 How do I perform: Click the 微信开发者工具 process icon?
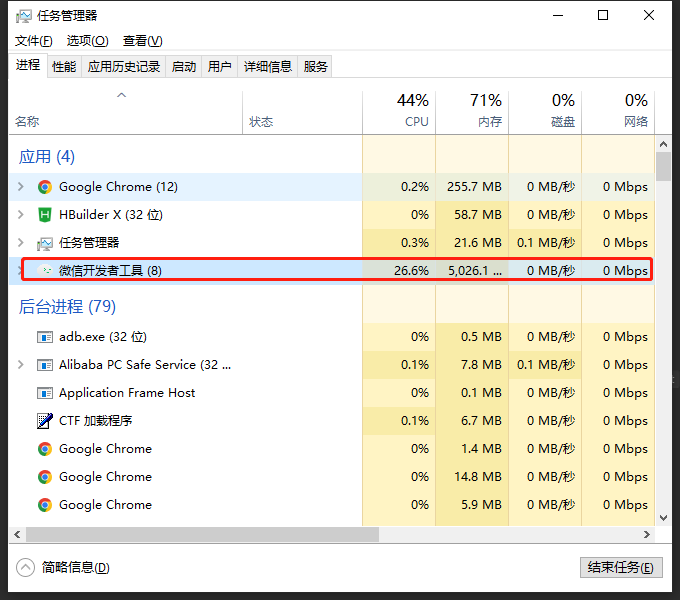pyautogui.click(x=45, y=271)
